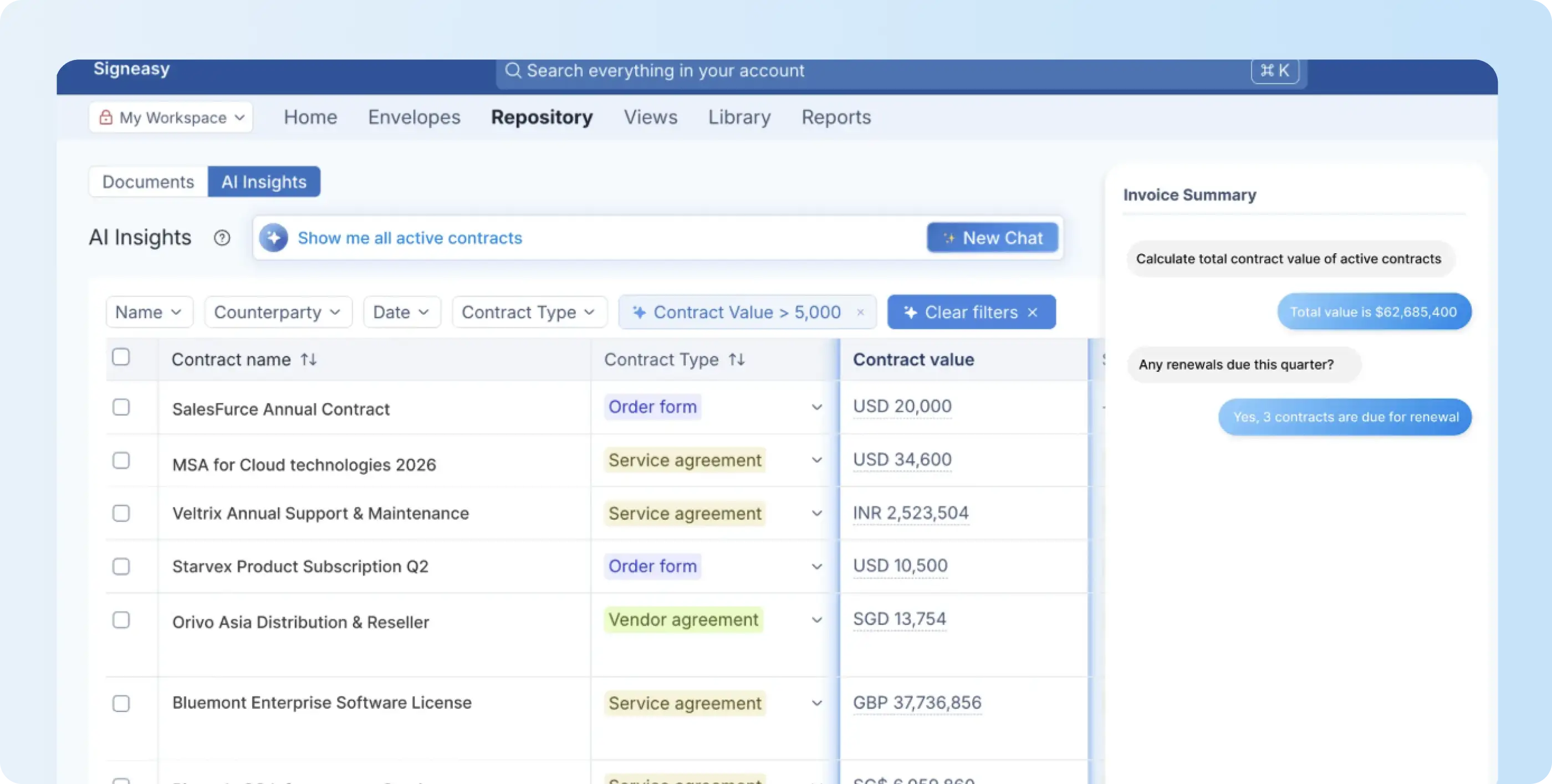This screenshot has width=1552, height=784.
Task: Click the sparkle icon on the Contract Value filter
Action: [639, 312]
